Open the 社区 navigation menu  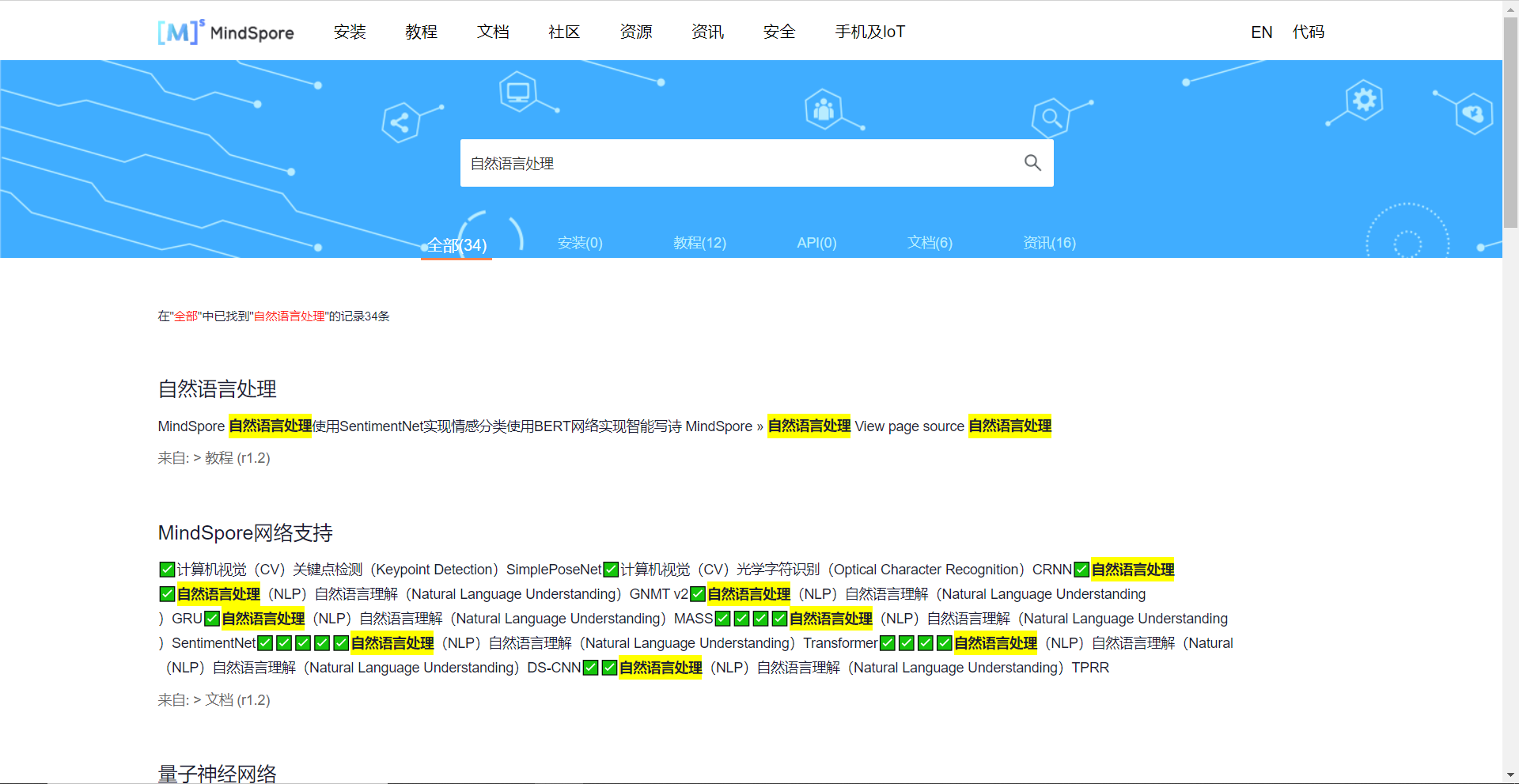[564, 32]
